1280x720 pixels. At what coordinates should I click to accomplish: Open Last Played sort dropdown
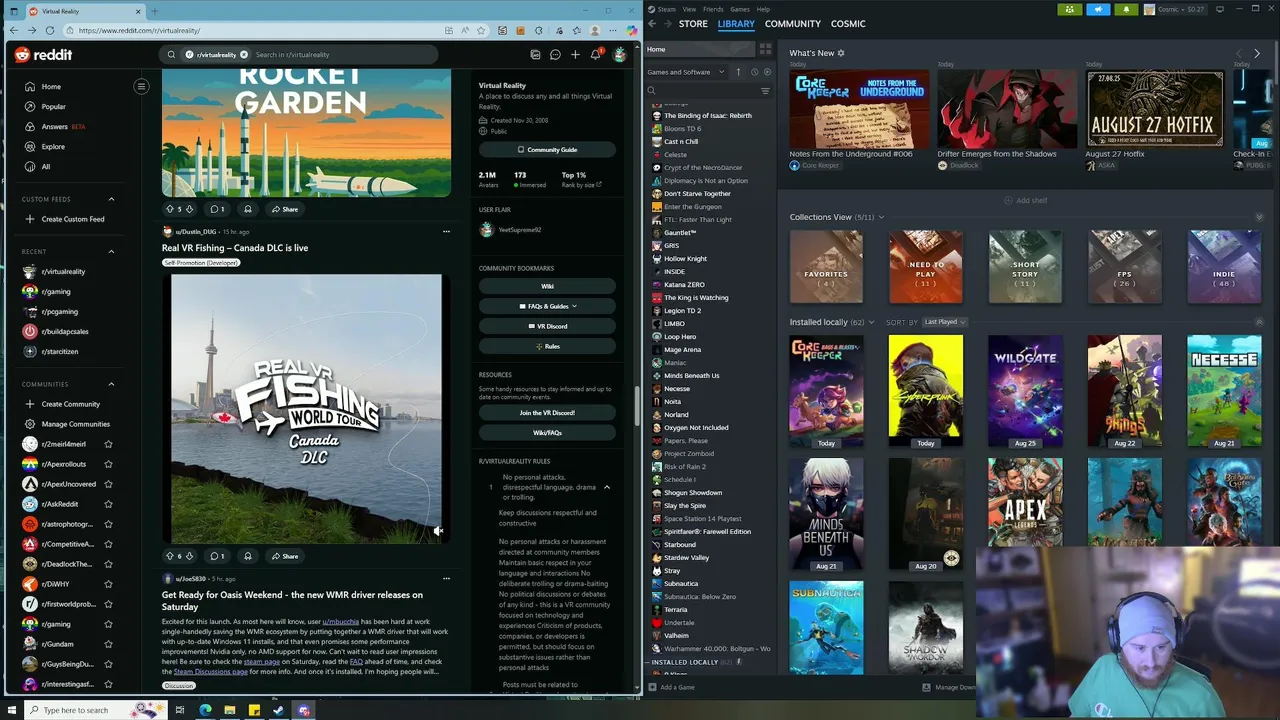pyautogui.click(x=944, y=322)
